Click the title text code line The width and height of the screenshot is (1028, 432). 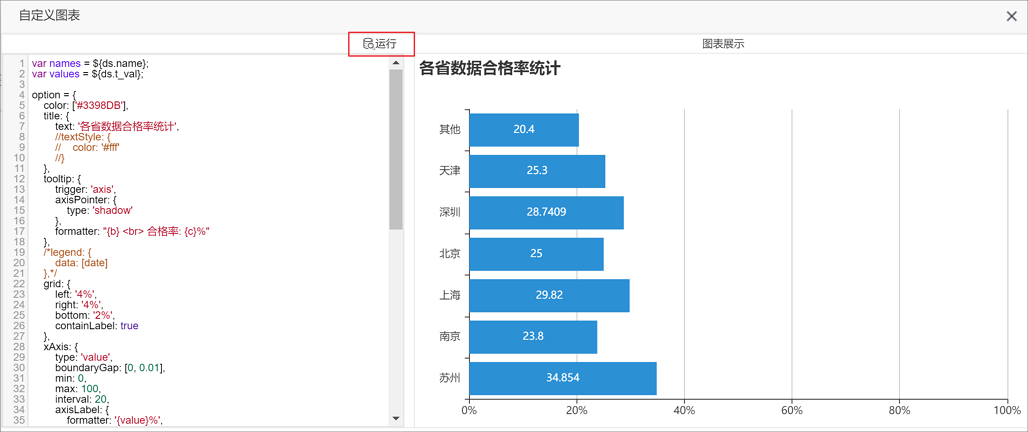click(x=117, y=127)
